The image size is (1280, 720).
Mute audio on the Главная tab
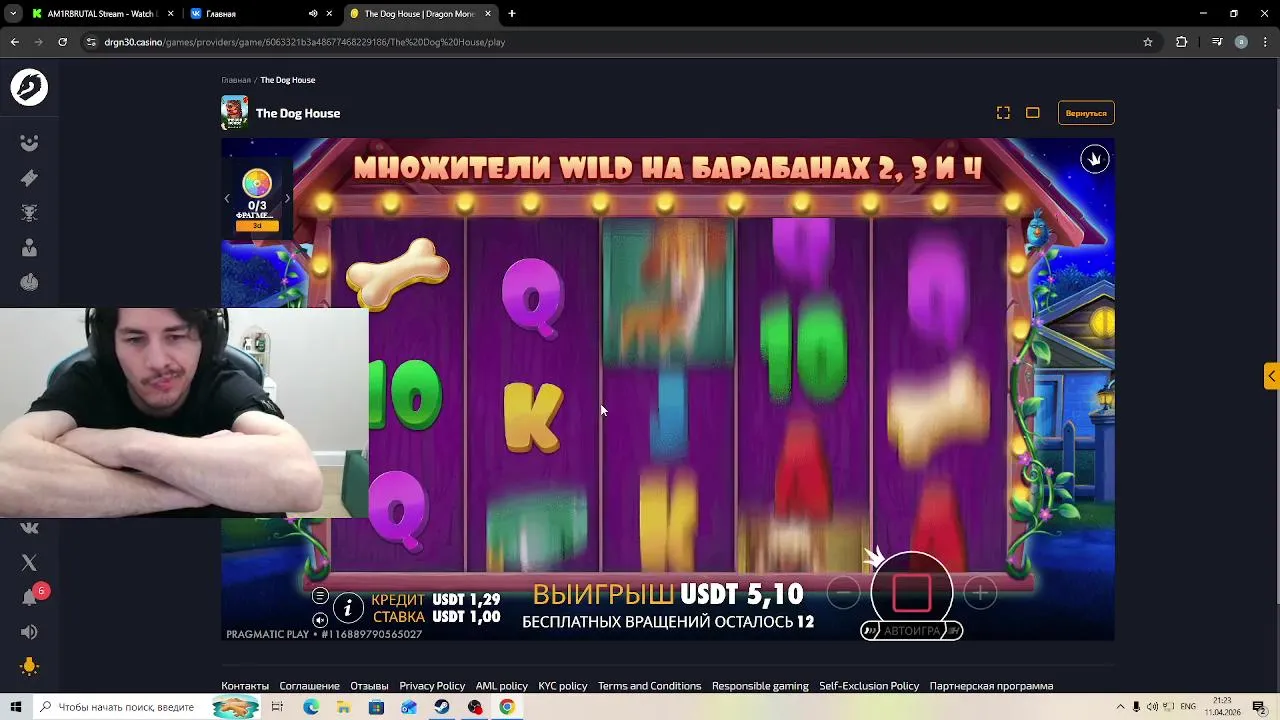[313, 14]
